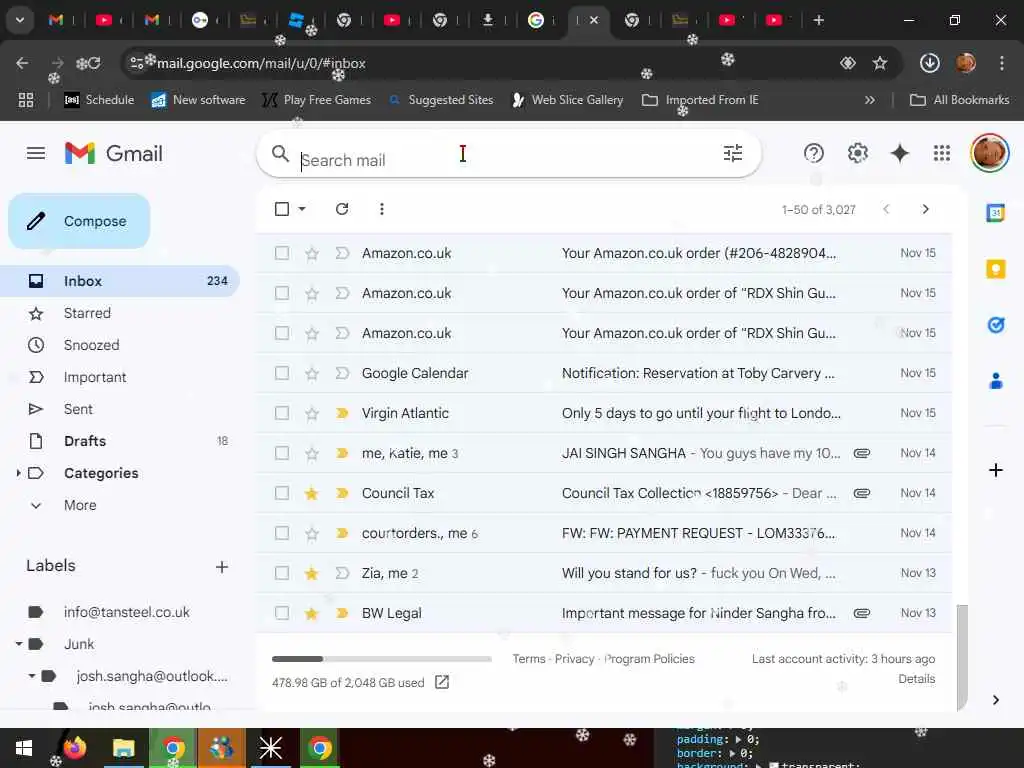
Task: Collapse the Junk label tree
Action: [19, 644]
